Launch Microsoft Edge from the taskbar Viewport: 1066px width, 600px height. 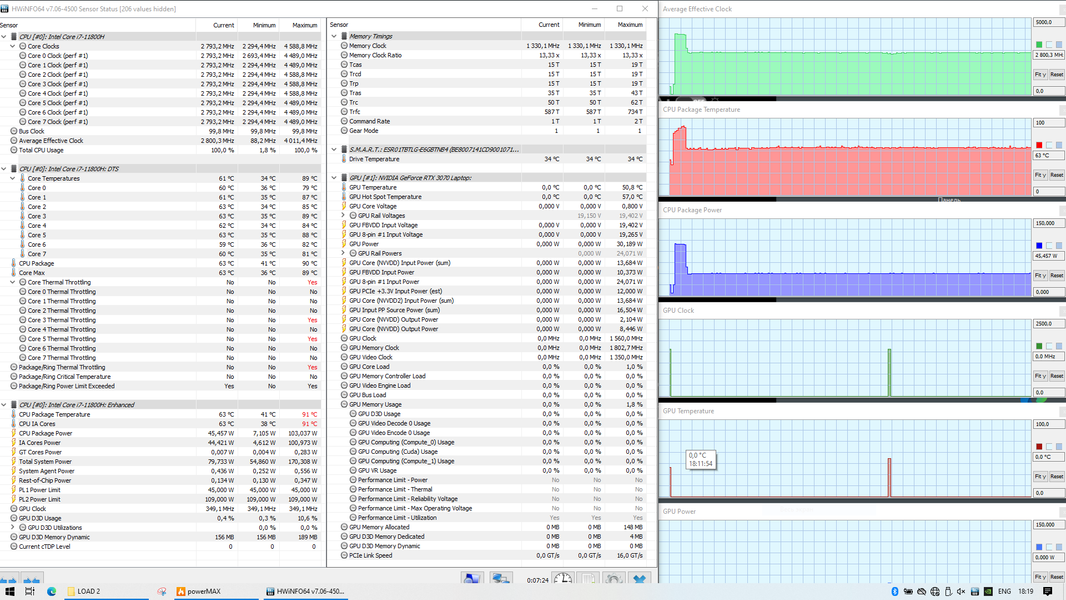point(52,591)
